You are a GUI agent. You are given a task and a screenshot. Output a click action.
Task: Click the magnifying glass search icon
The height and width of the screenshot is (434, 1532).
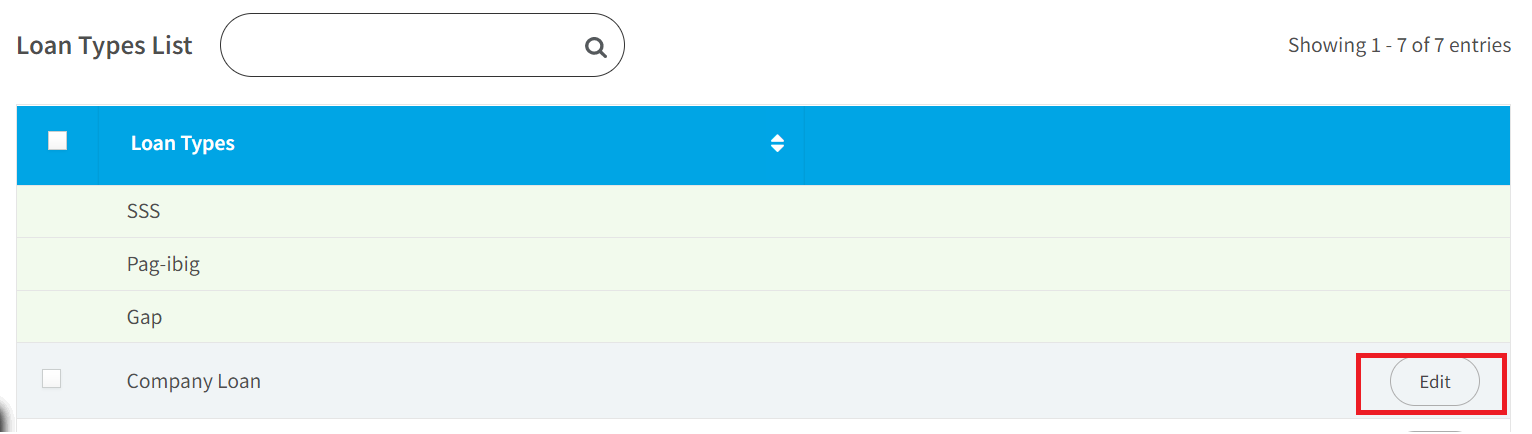596,47
